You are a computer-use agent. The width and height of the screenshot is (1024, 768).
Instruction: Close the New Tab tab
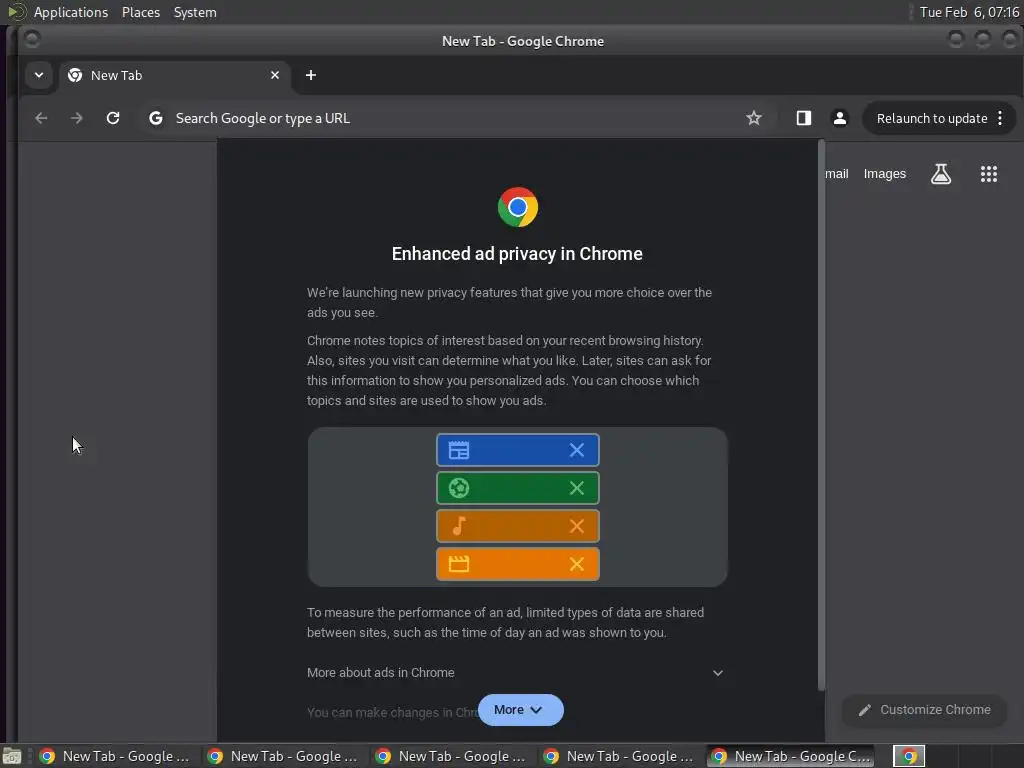[275, 75]
